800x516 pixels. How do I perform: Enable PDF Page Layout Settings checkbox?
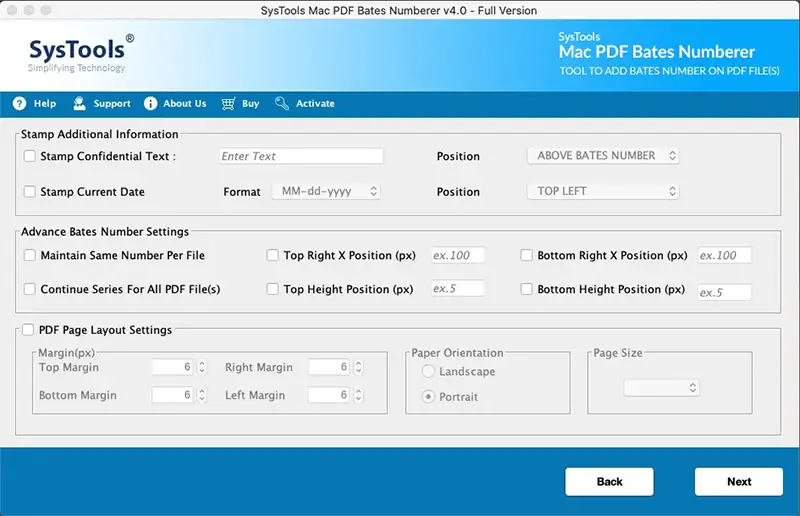point(28,330)
